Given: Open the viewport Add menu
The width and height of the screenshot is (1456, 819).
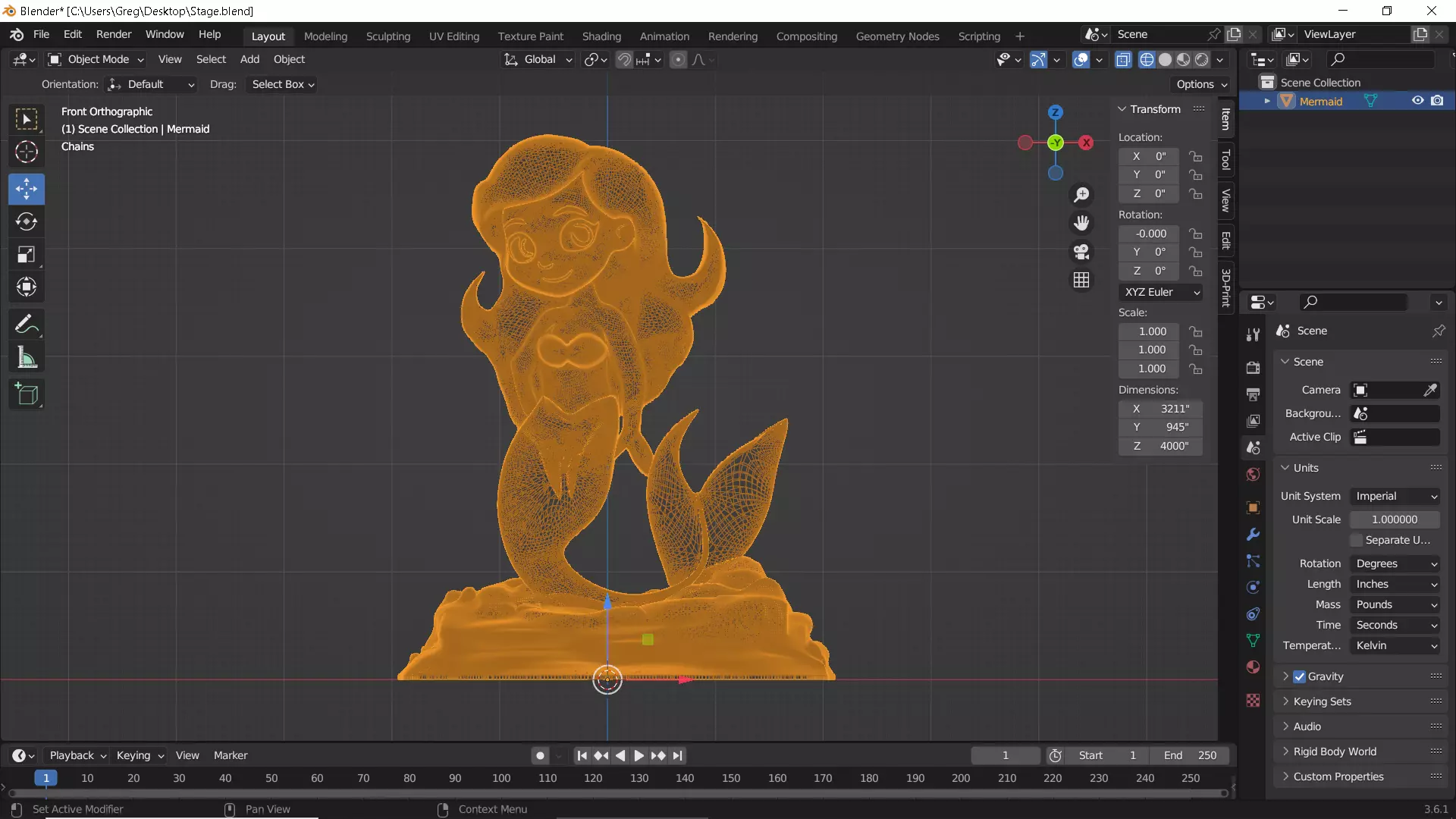Looking at the screenshot, I should click(249, 59).
